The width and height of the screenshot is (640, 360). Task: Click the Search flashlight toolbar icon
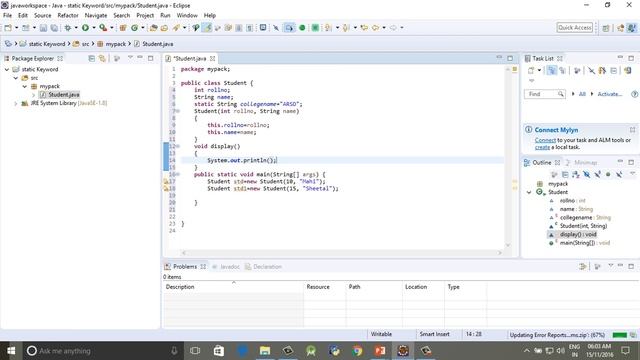pyautogui.click(x=176, y=28)
